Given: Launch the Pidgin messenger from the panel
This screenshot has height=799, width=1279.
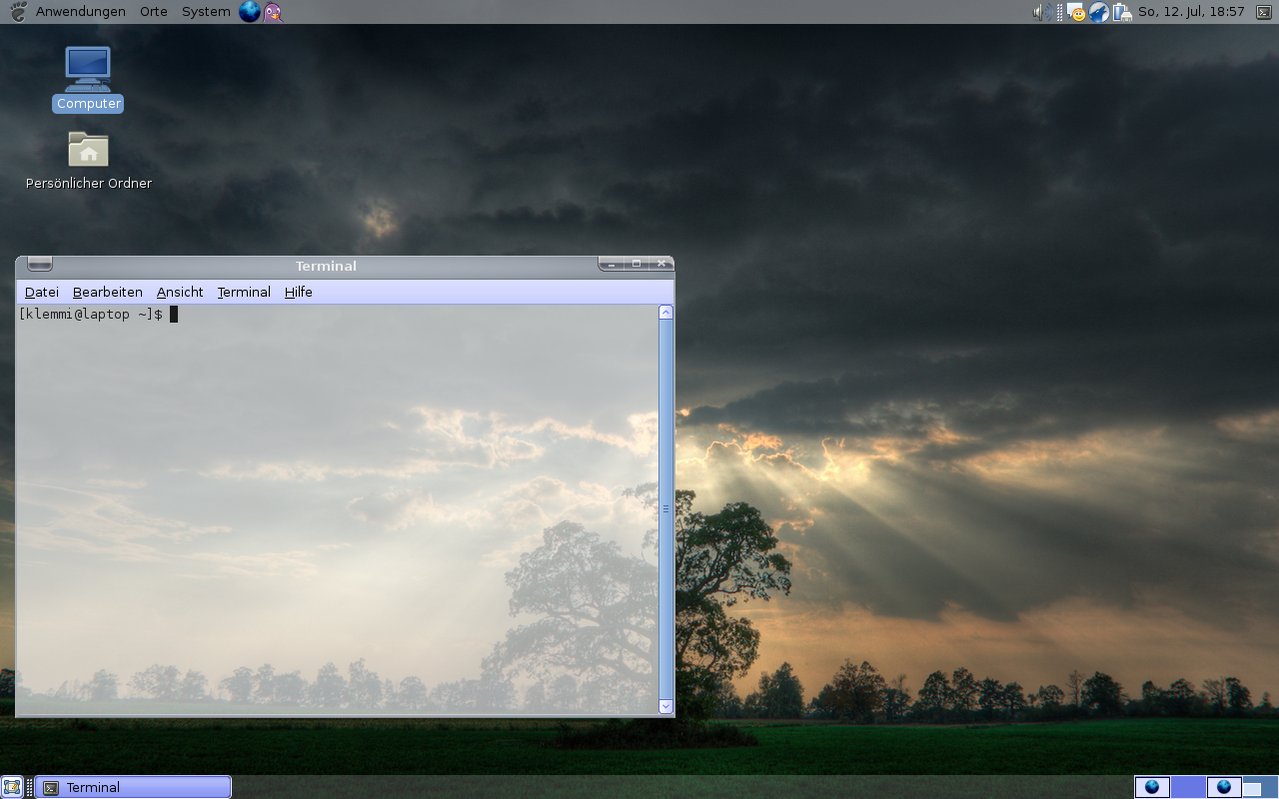Looking at the screenshot, I should pyautogui.click(x=272, y=12).
